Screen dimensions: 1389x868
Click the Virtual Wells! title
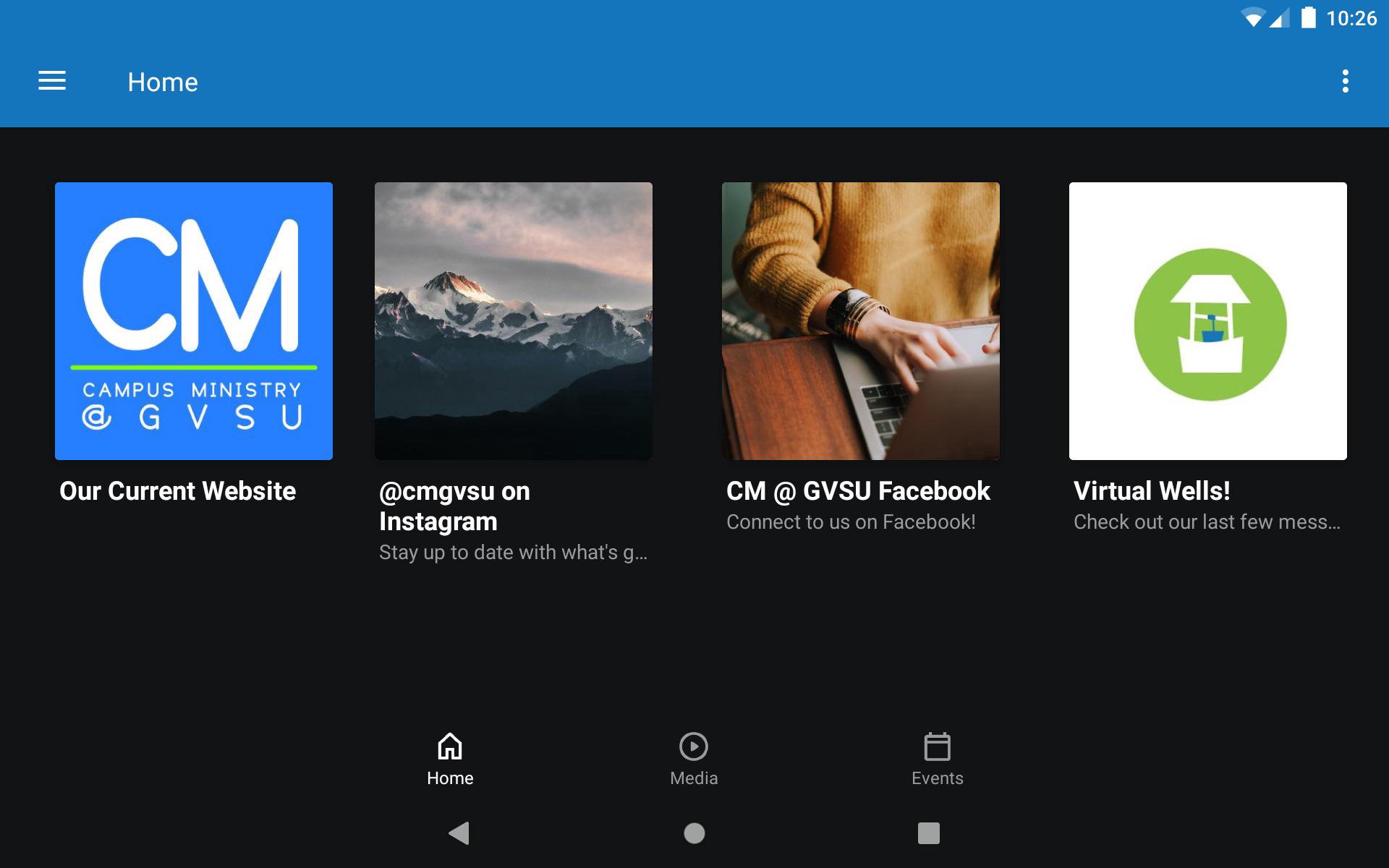click(1152, 491)
